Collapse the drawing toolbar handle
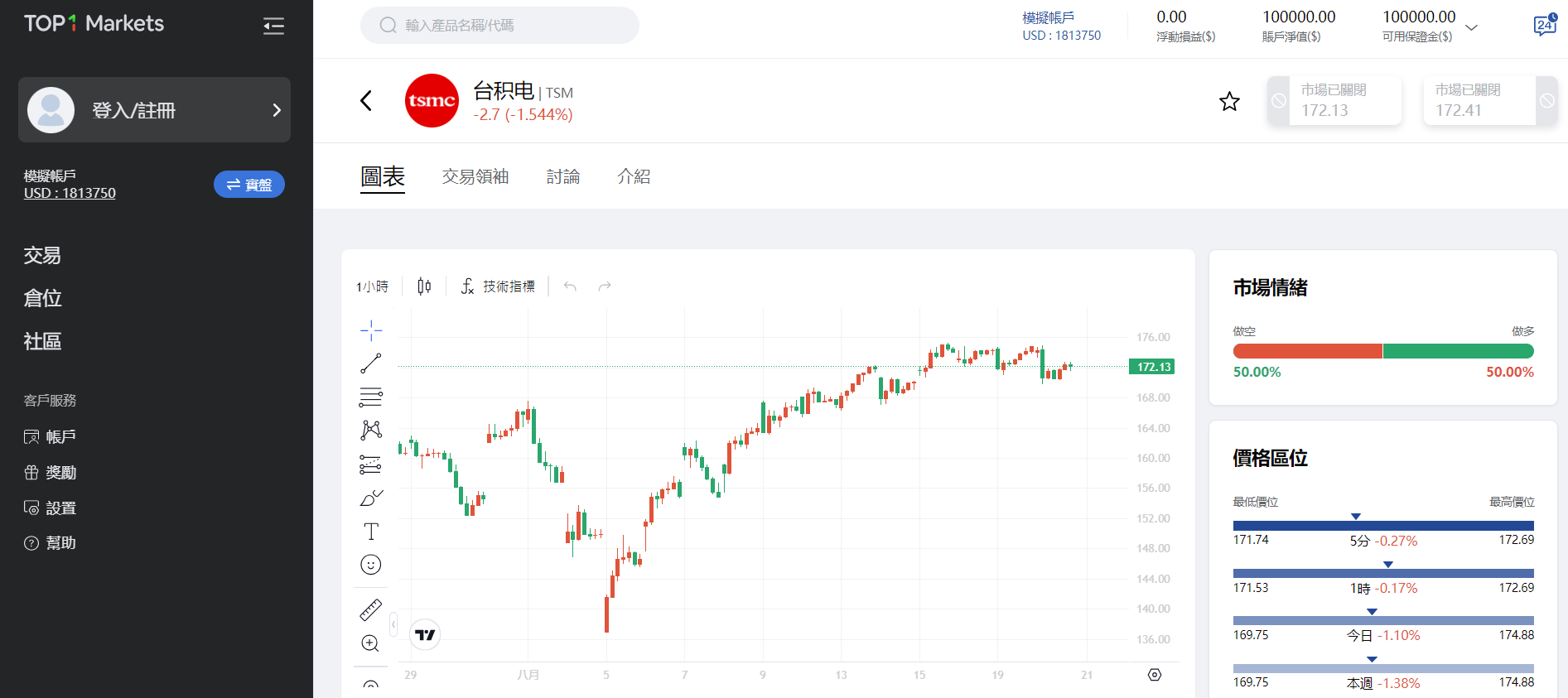 [393, 623]
